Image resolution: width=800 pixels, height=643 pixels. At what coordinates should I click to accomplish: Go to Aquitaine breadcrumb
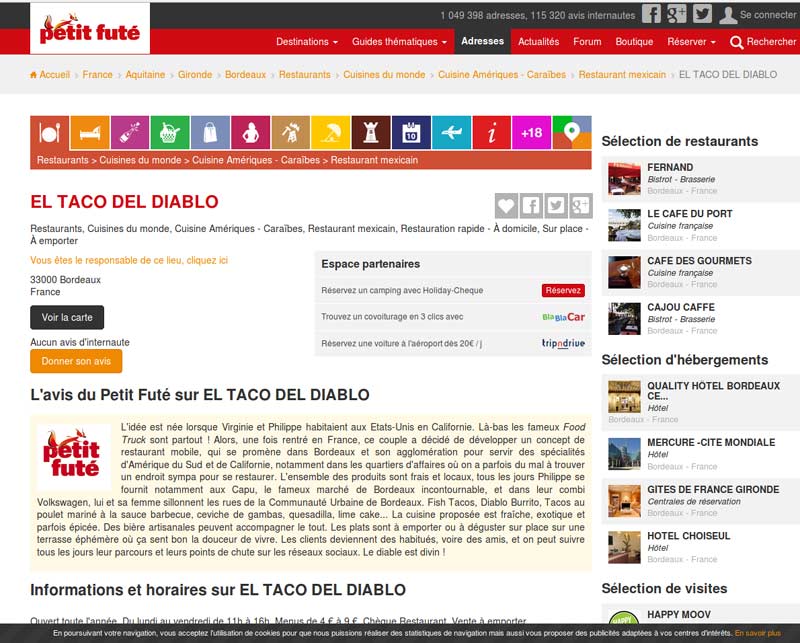click(145, 75)
